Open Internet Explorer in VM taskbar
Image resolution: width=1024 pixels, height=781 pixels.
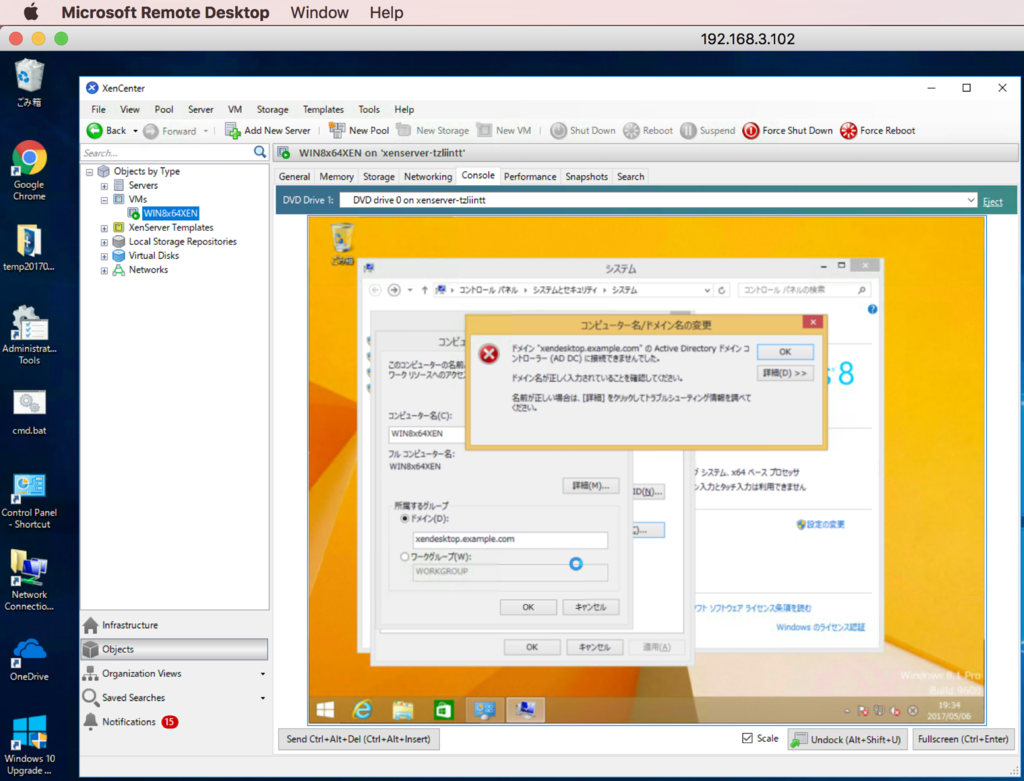coord(362,710)
